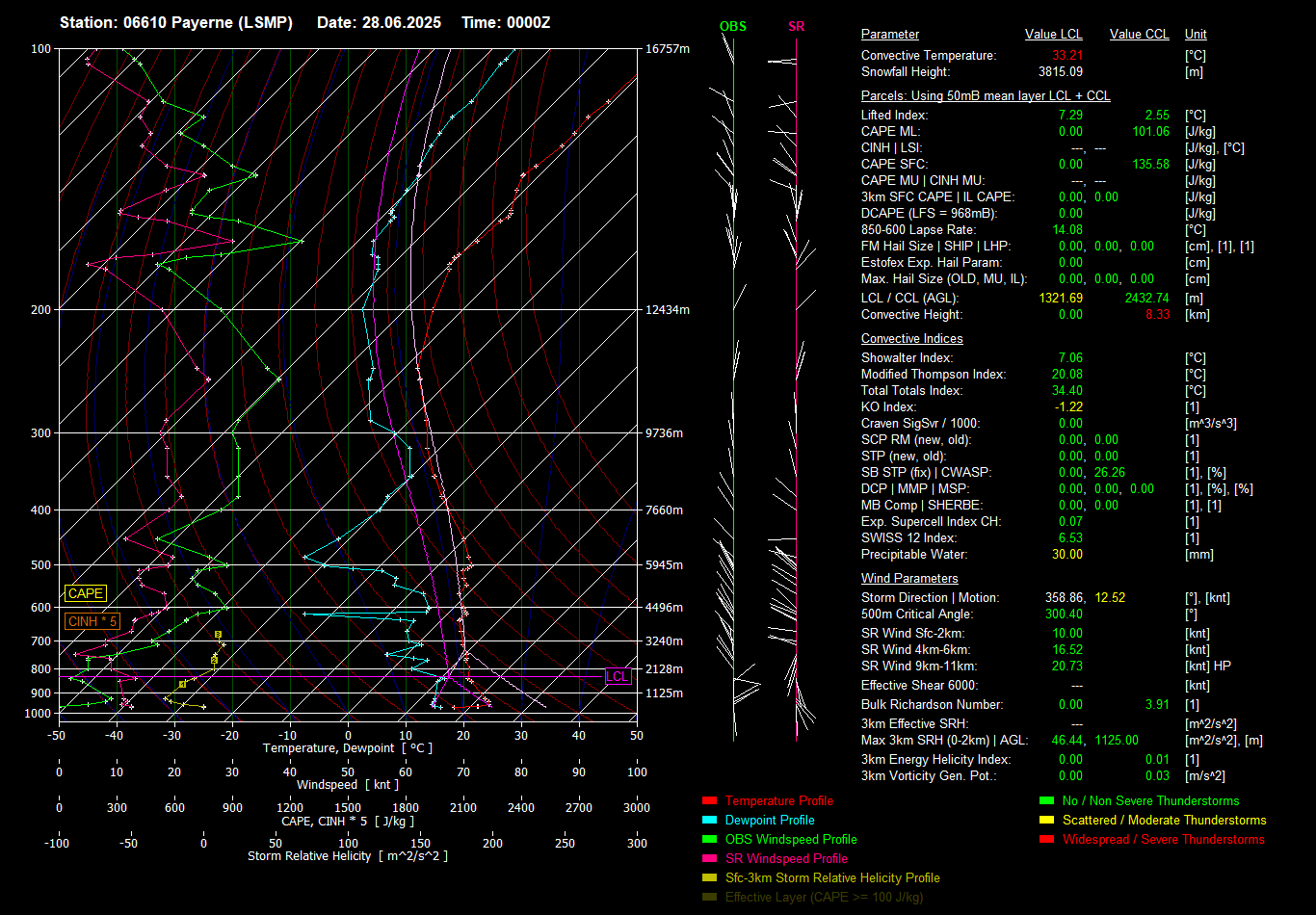Open the Convective Indices section heading
The width and height of the screenshot is (1316, 915).
[x=911, y=339]
